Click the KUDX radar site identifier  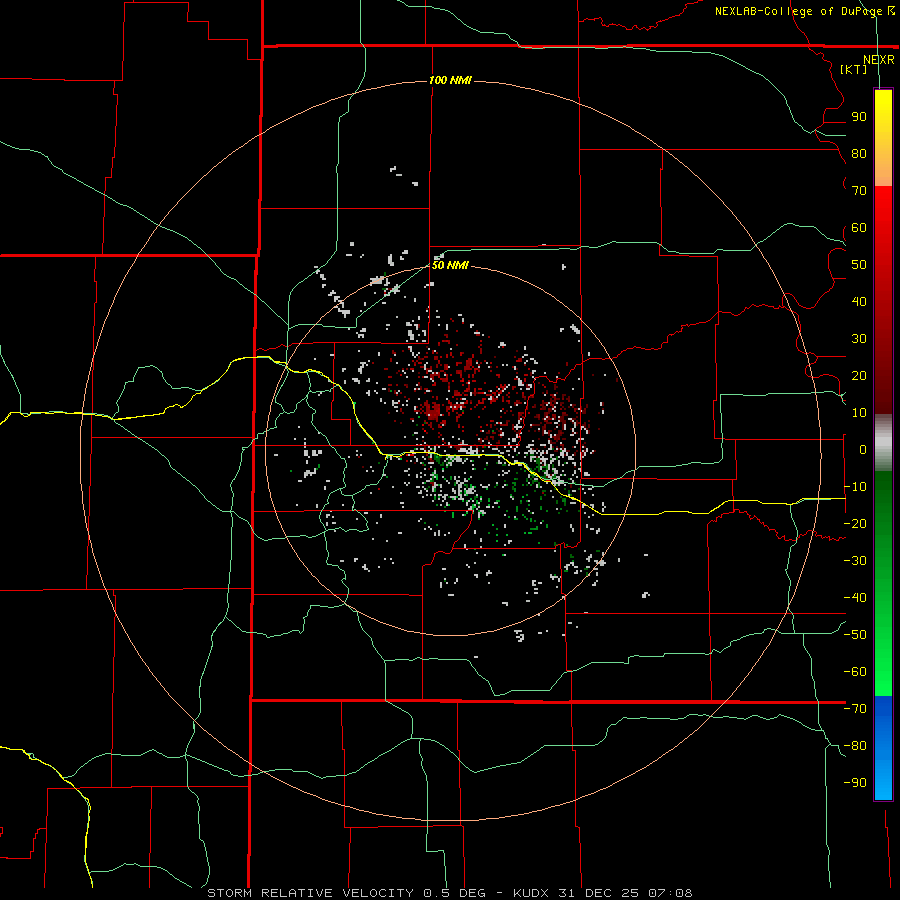click(x=531, y=893)
